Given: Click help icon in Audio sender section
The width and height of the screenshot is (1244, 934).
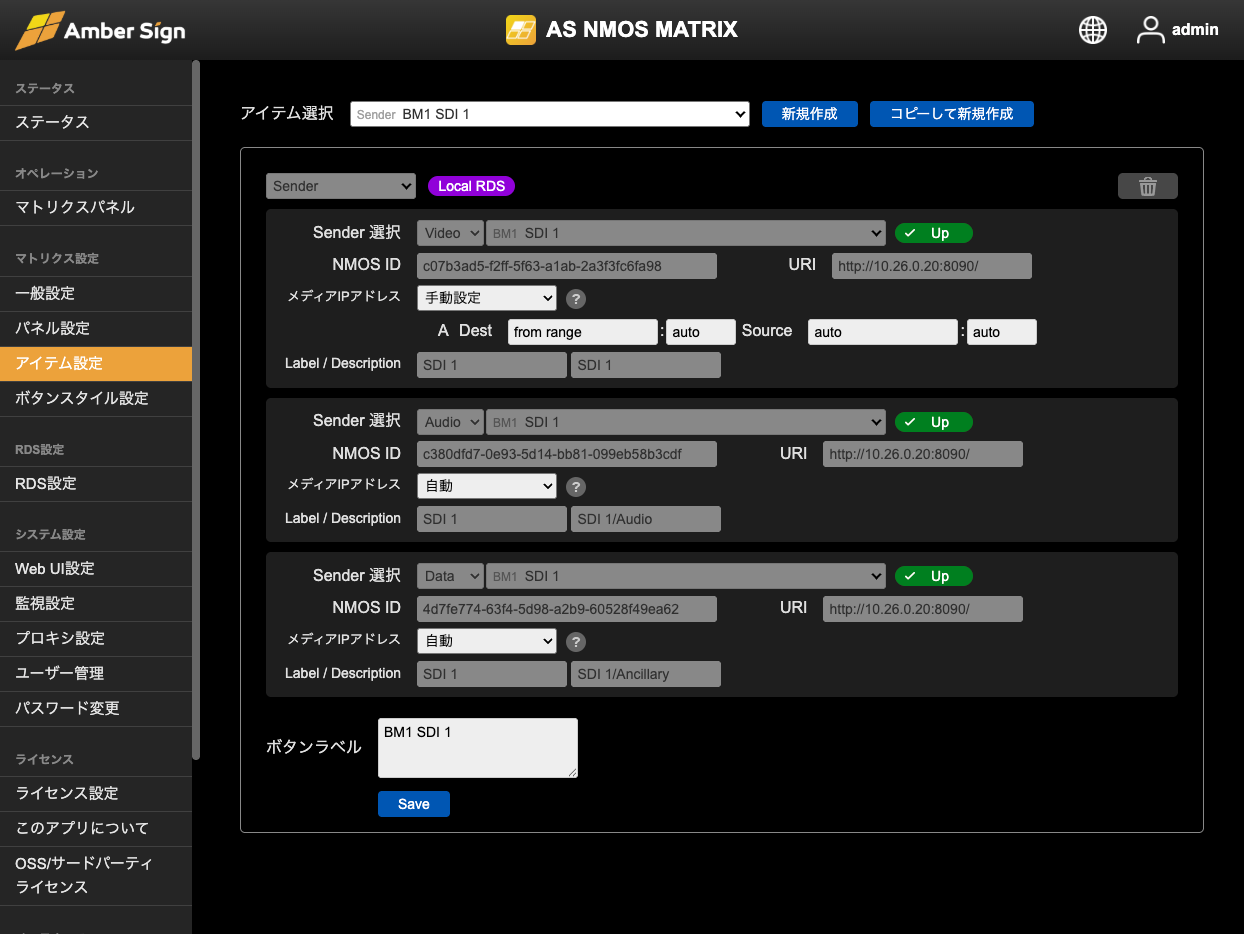Looking at the screenshot, I should pyautogui.click(x=576, y=487).
